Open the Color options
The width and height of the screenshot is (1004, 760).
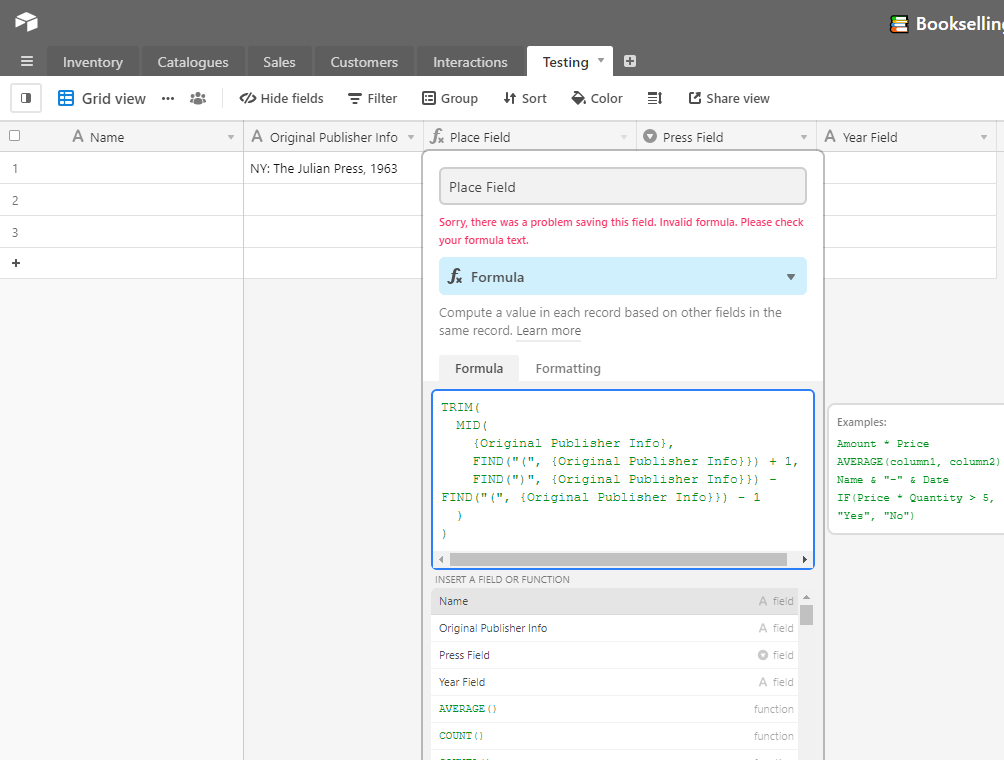point(597,99)
